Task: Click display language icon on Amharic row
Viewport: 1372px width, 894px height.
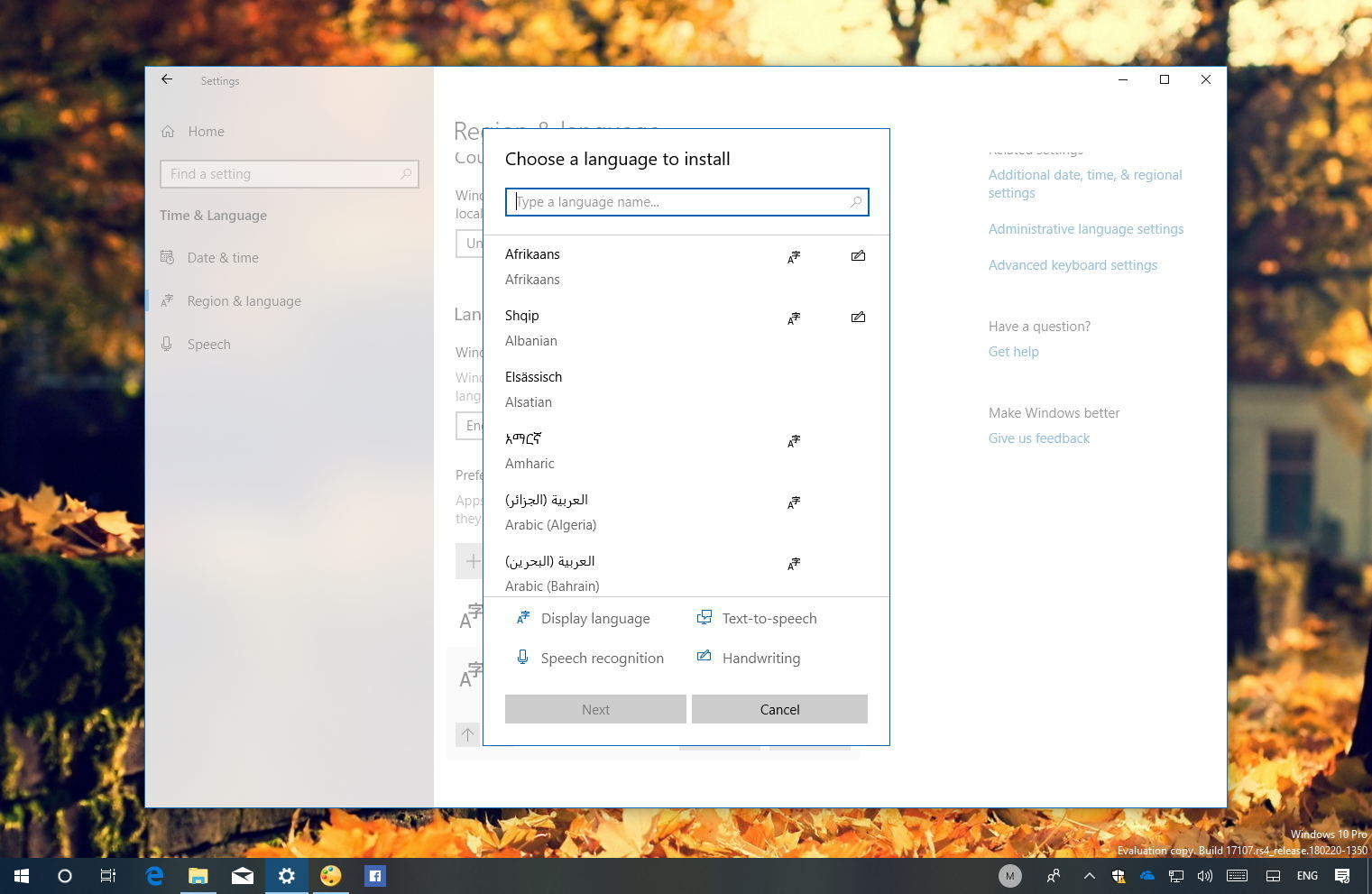Action: (x=794, y=441)
